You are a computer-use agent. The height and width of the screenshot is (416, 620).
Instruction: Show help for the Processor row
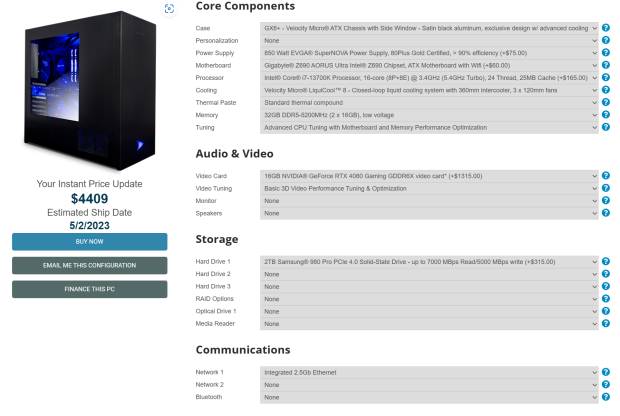pos(605,77)
